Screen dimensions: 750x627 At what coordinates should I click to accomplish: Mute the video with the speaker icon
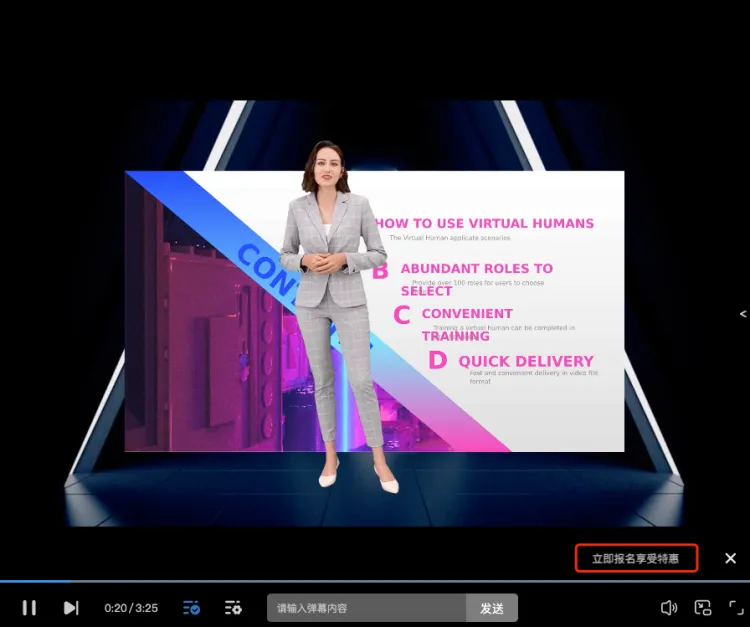pyautogui.click(x=669, y=607)
